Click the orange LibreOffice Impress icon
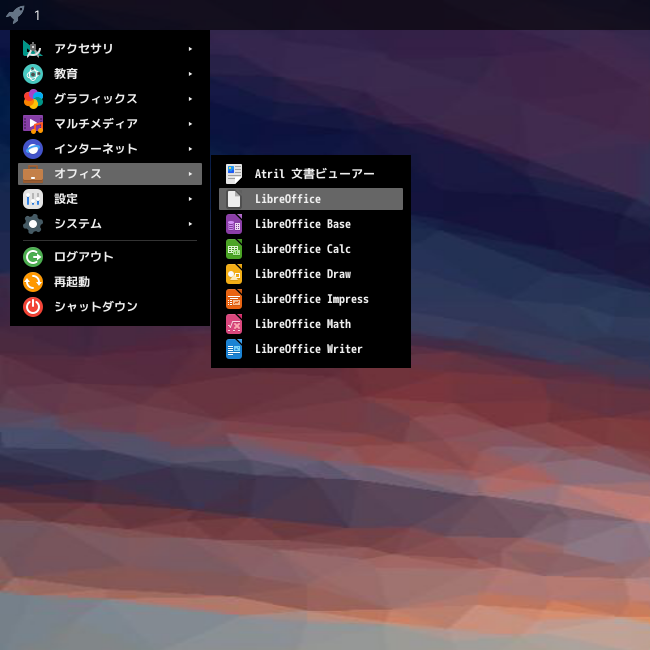 click(x=234, y=299)
